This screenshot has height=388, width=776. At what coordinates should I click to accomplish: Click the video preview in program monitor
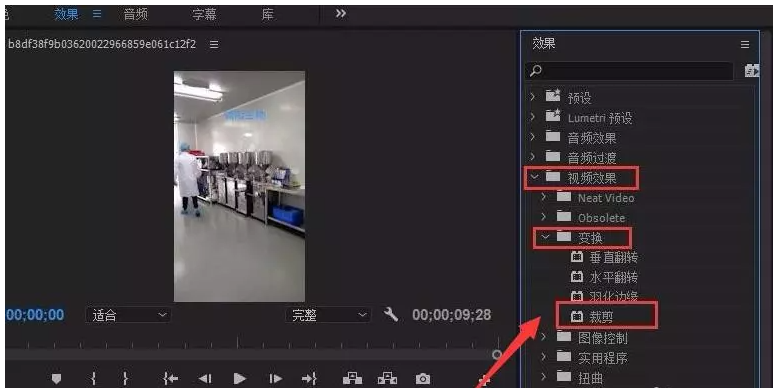click(x=240, y=186)
